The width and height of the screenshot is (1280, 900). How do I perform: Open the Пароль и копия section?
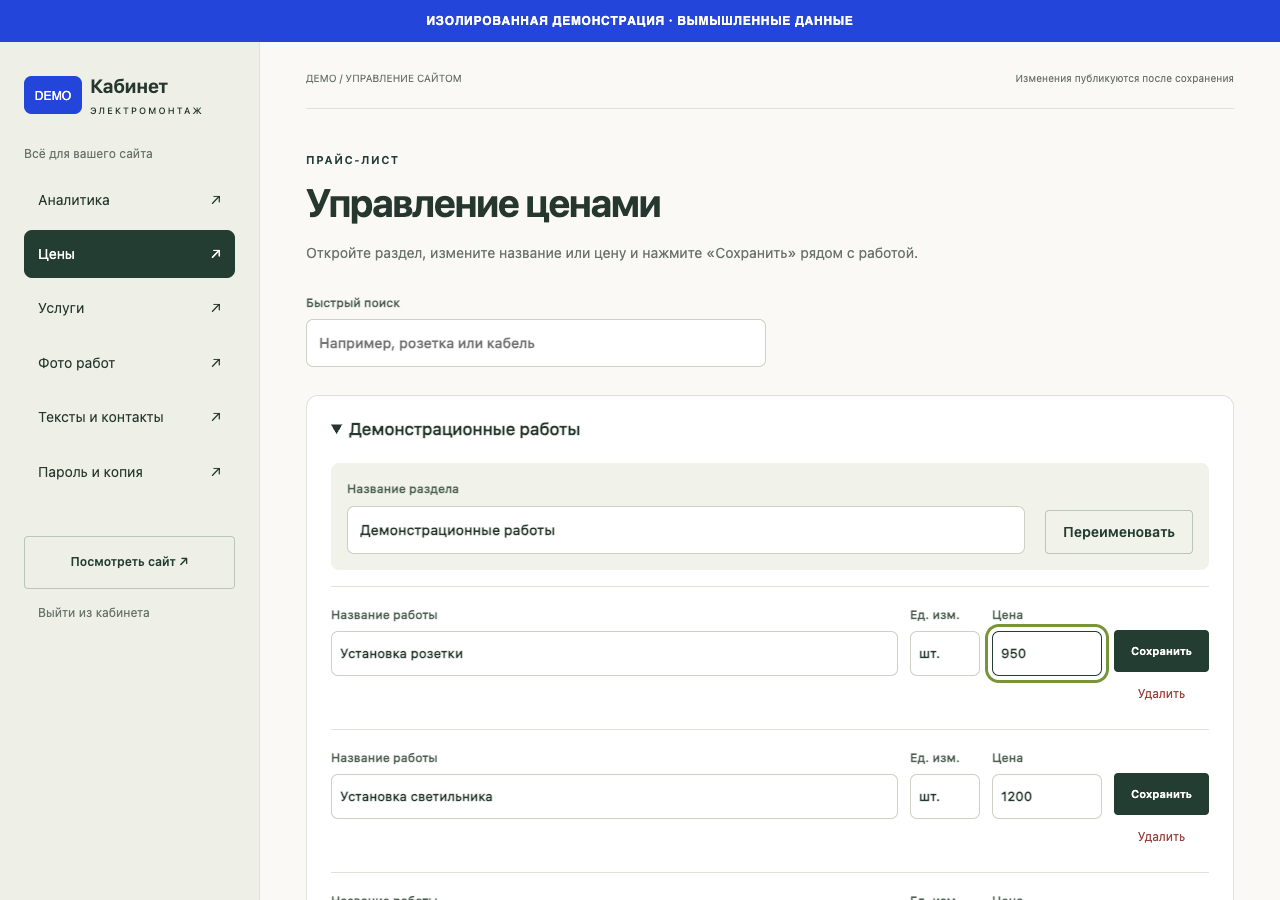[x=129, y=472]
